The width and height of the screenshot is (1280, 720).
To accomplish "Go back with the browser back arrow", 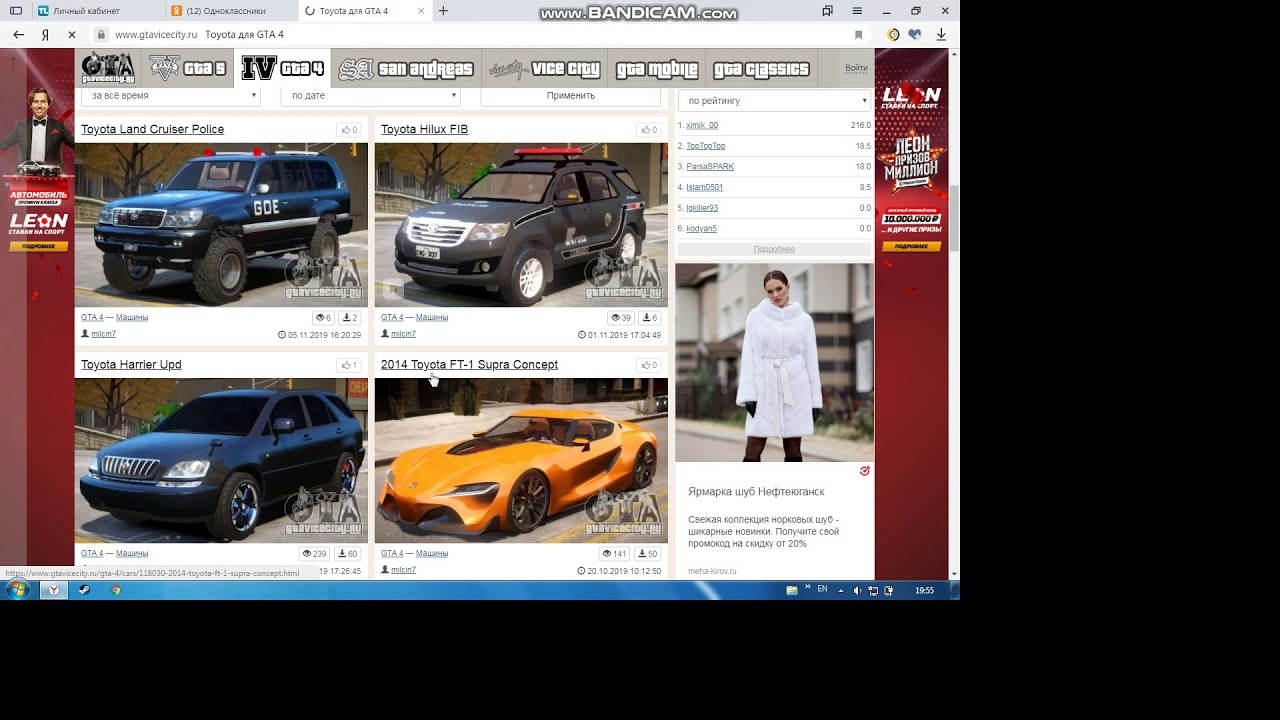I will (18, 34).
